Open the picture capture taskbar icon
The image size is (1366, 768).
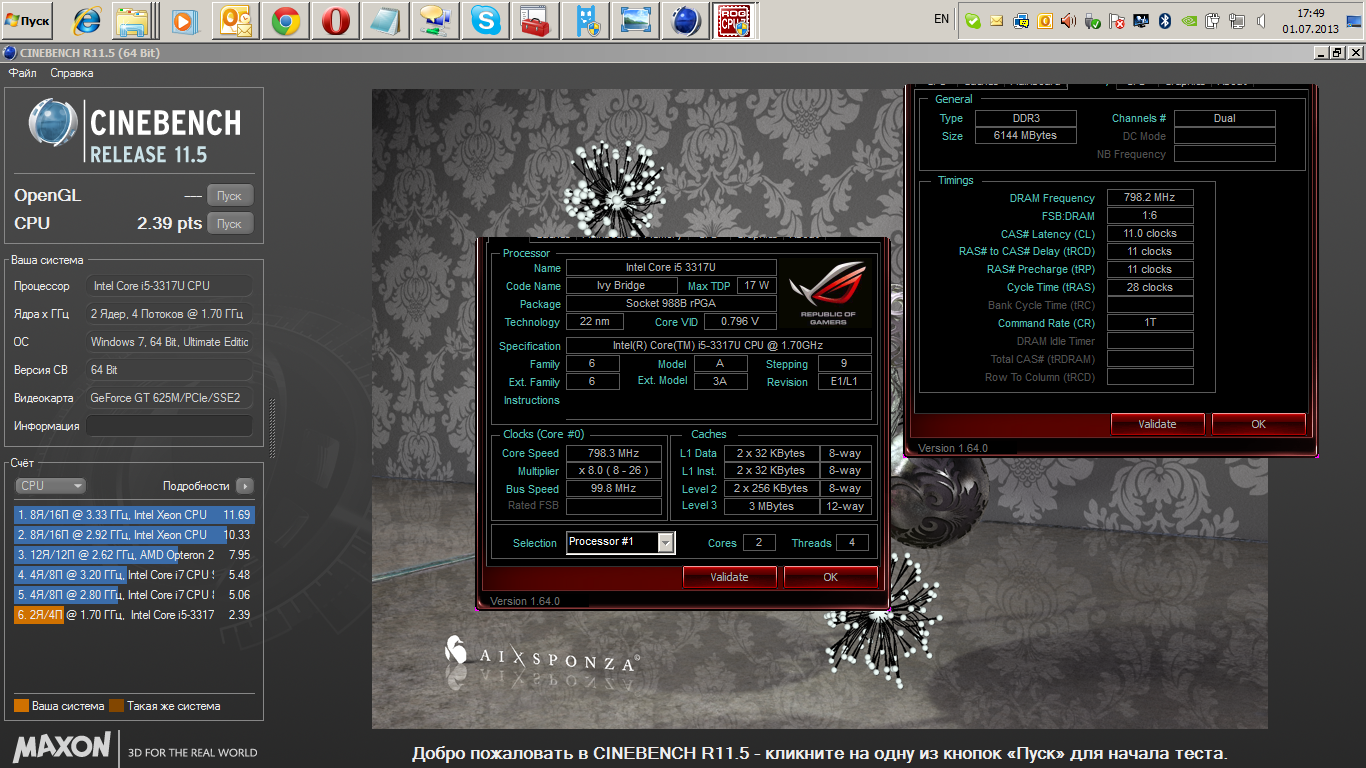click(635, 20)
